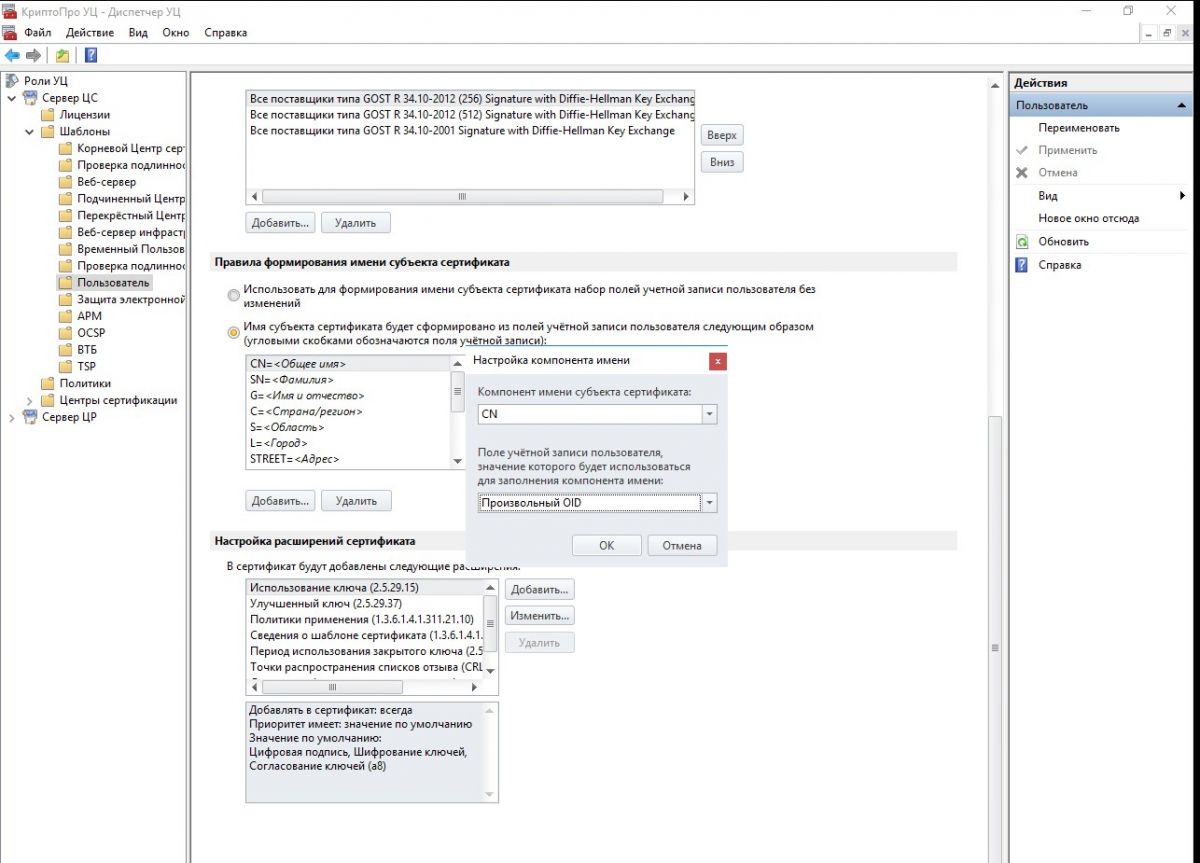This screenshot has width=1200, height=863.
Task: Click Изменить button next to extensions list
Action: pyautogui.click(x=539, y=615)
